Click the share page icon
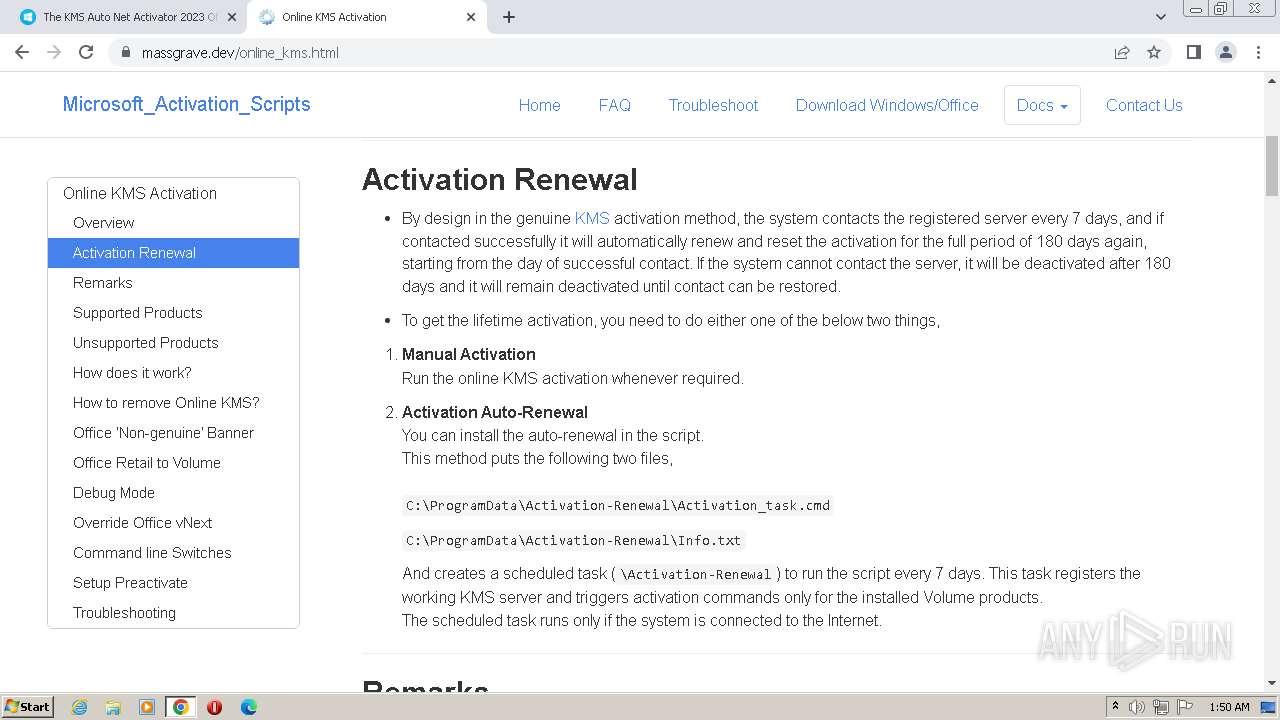 [x=1122, y=52]
